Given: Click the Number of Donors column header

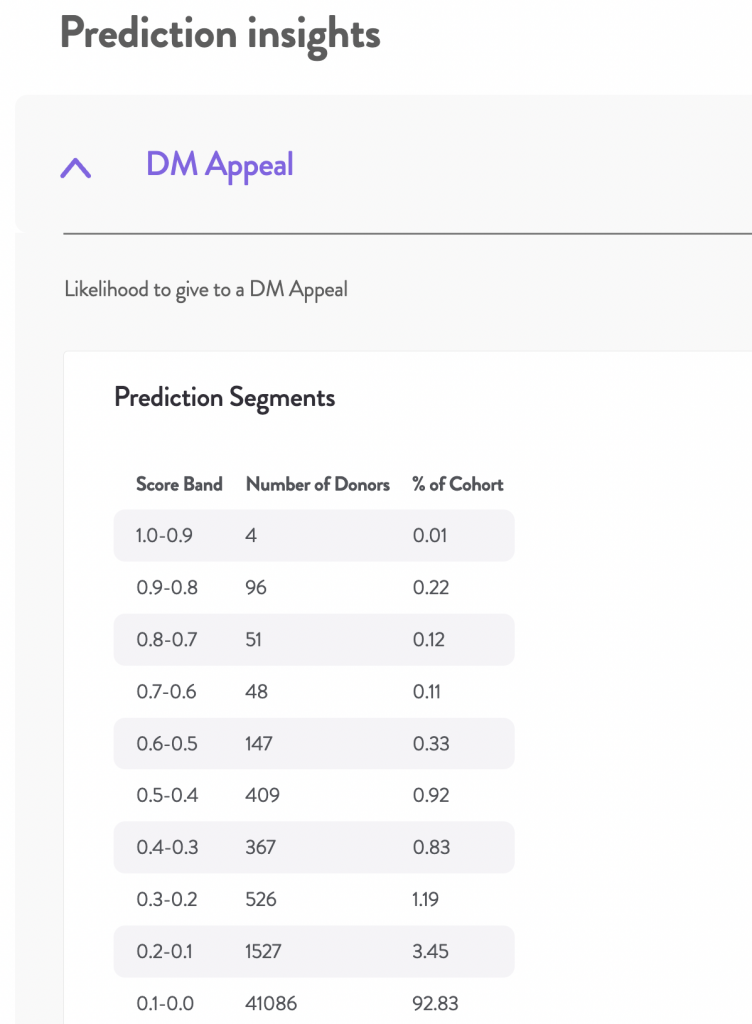Looking at the screenshot, I should pos(318,484).
